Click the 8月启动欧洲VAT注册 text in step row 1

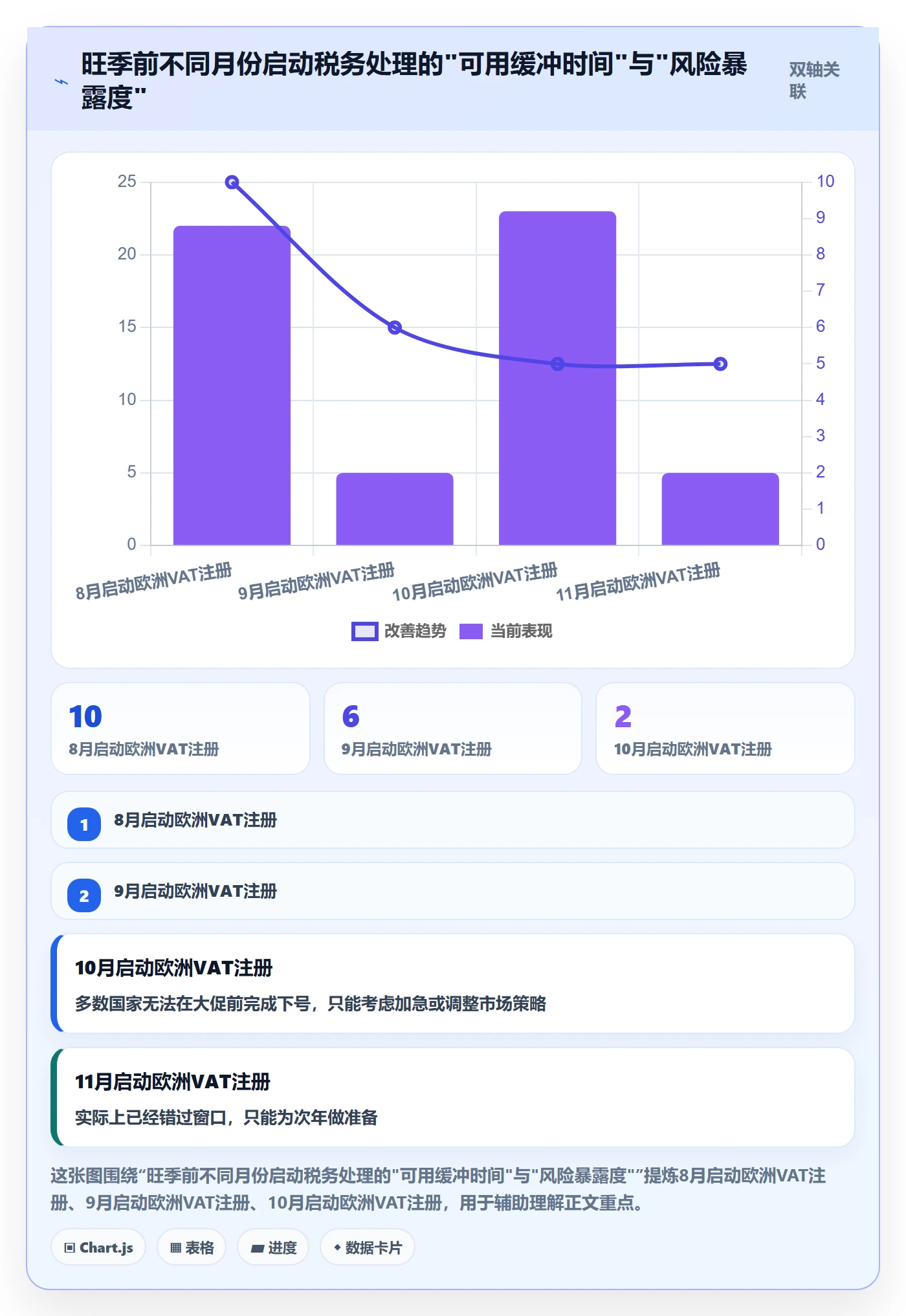[x=195, y=820]
